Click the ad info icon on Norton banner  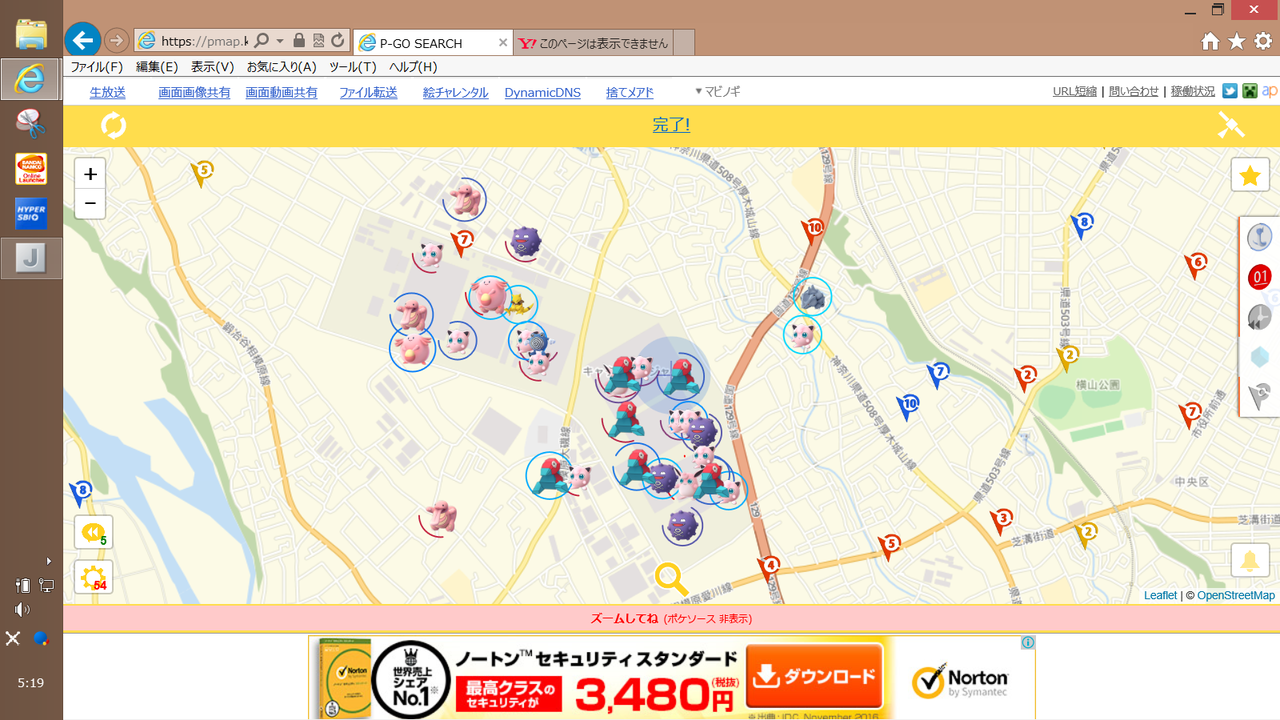coord(1027,643)
